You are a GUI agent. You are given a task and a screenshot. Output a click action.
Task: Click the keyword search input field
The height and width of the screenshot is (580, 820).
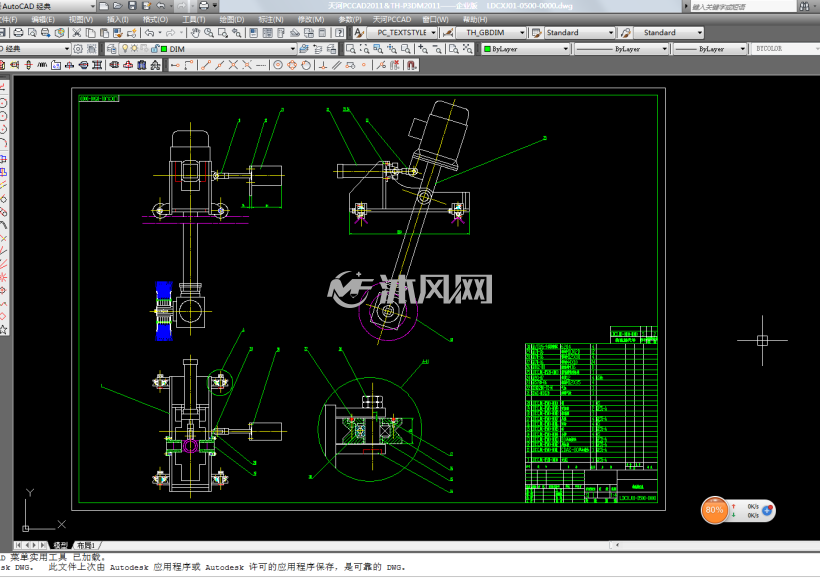pyautogui.click(x=742, y=6)
